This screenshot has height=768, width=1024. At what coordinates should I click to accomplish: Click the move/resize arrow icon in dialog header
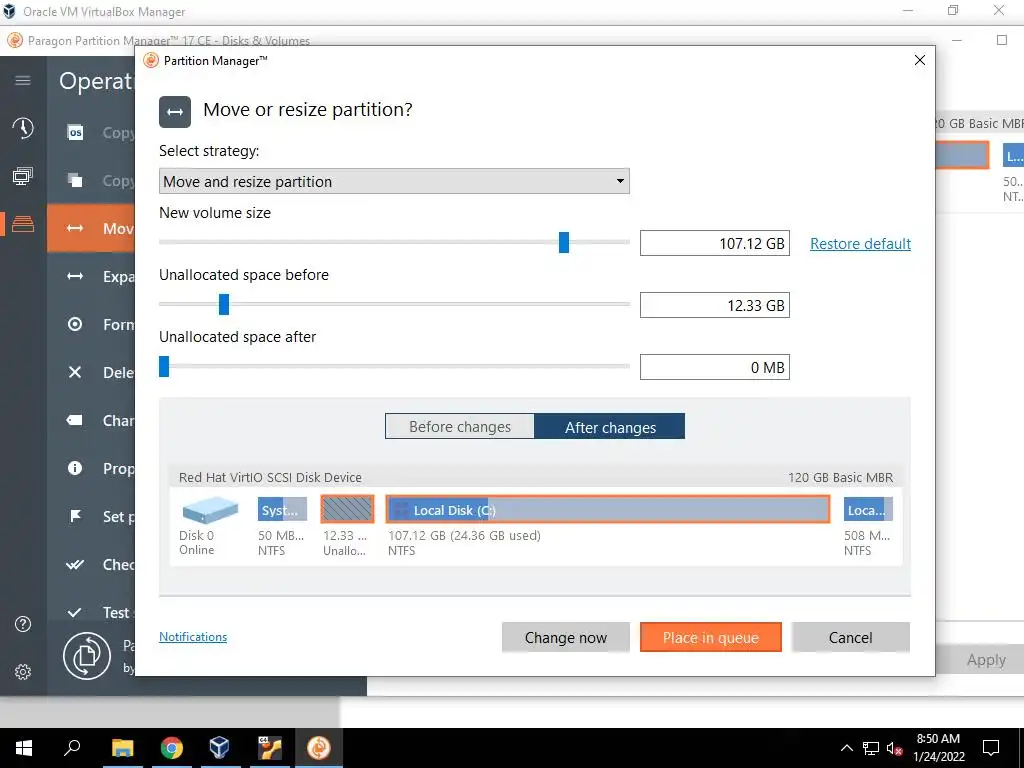175,112
